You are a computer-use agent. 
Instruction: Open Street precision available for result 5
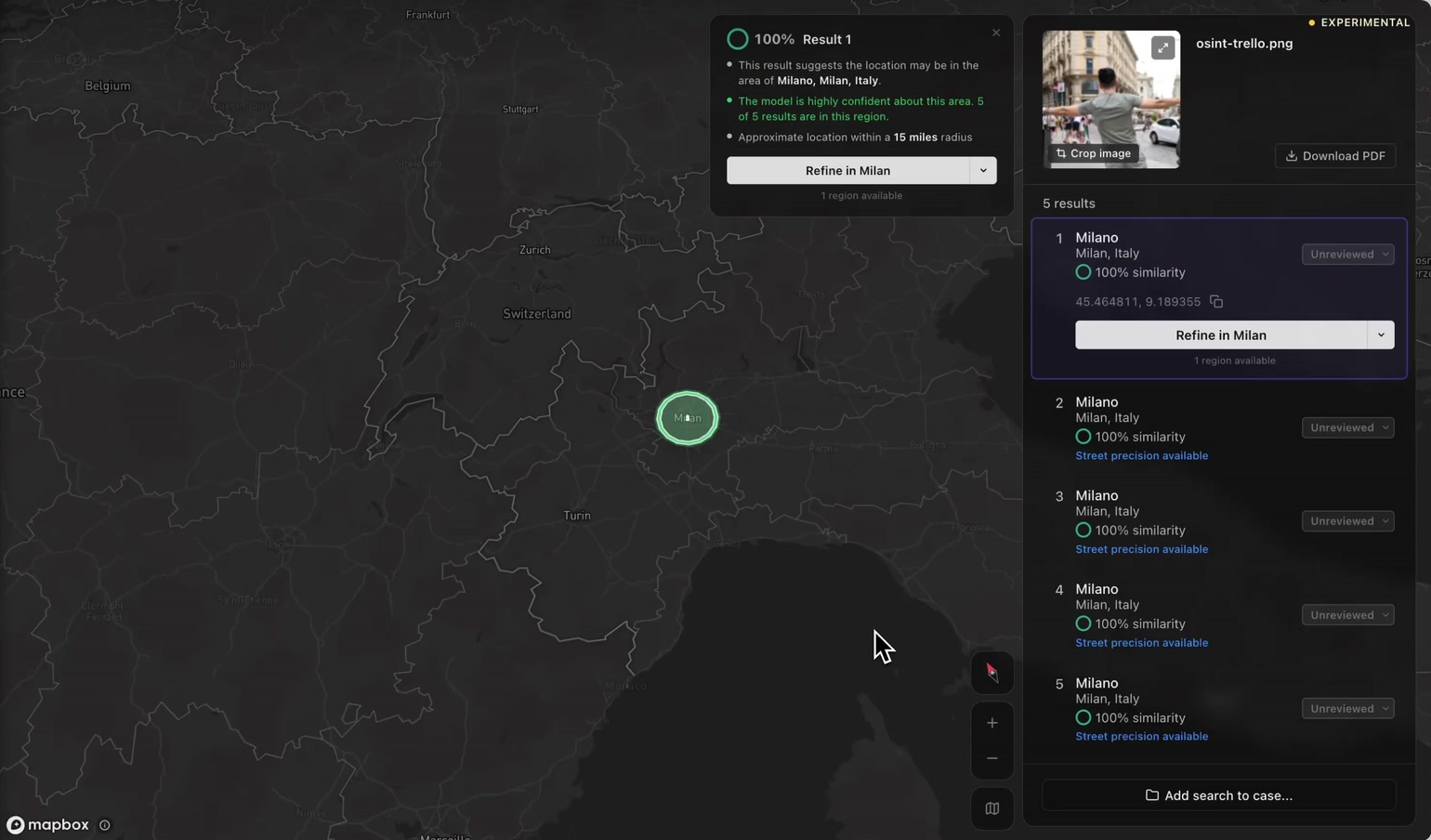(x=1142, y=736)
